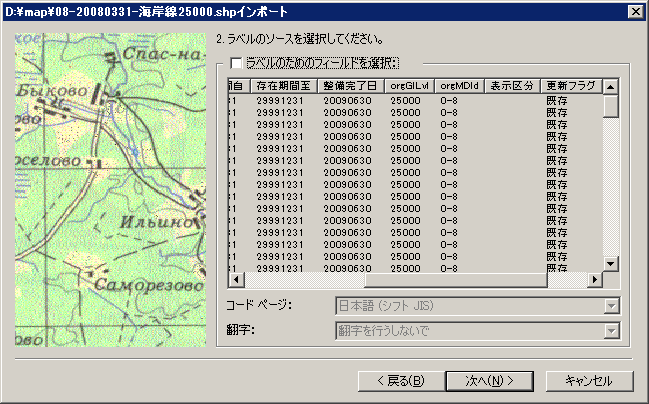Click the first row 25000 cell
Viewport: 649px width, 404px height.
[405, 101]
